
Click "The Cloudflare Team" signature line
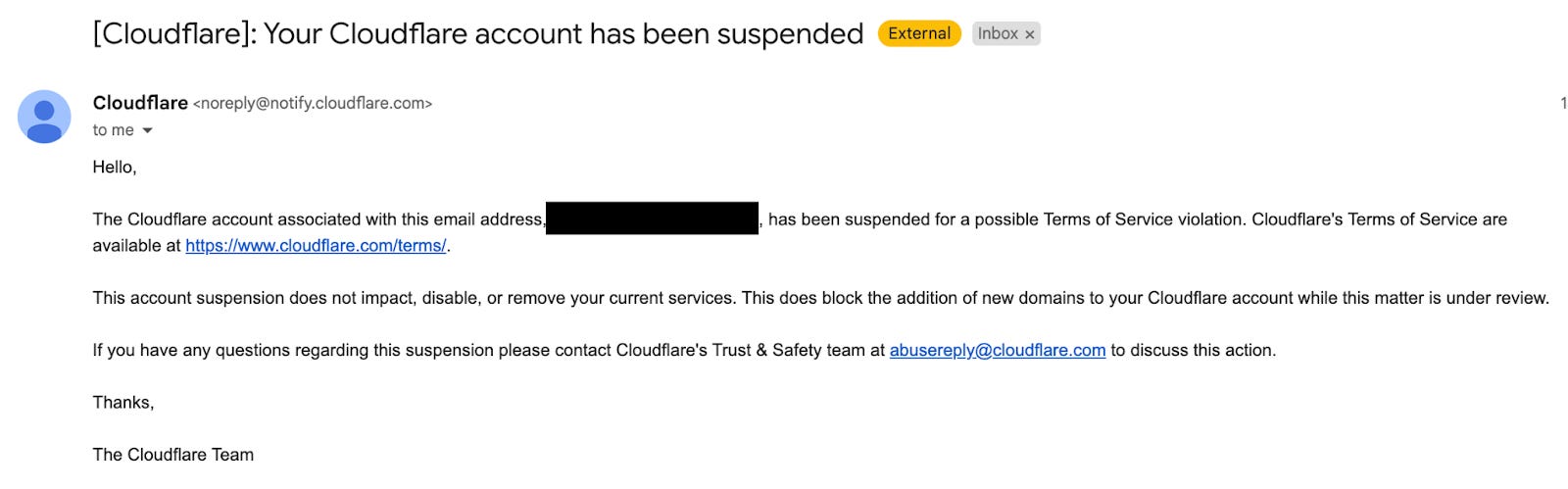(x=172, y=455)
